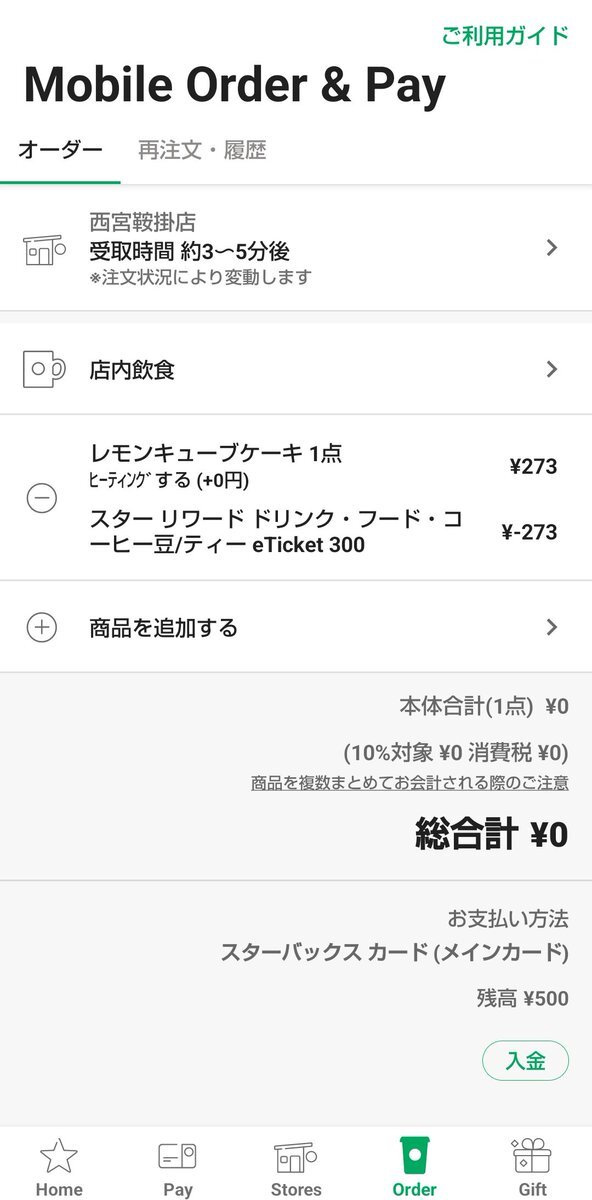Expand store pickup time chevron

[552, 248]
